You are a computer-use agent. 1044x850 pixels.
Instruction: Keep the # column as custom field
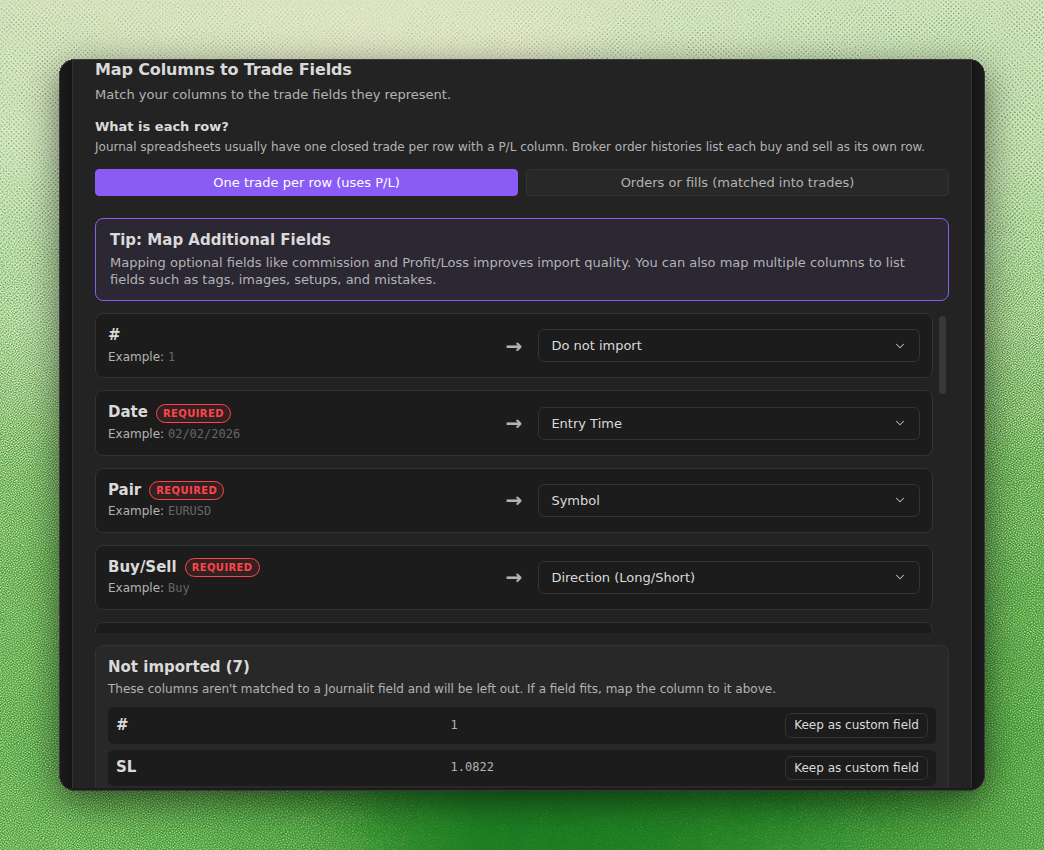tap(856, 725)
